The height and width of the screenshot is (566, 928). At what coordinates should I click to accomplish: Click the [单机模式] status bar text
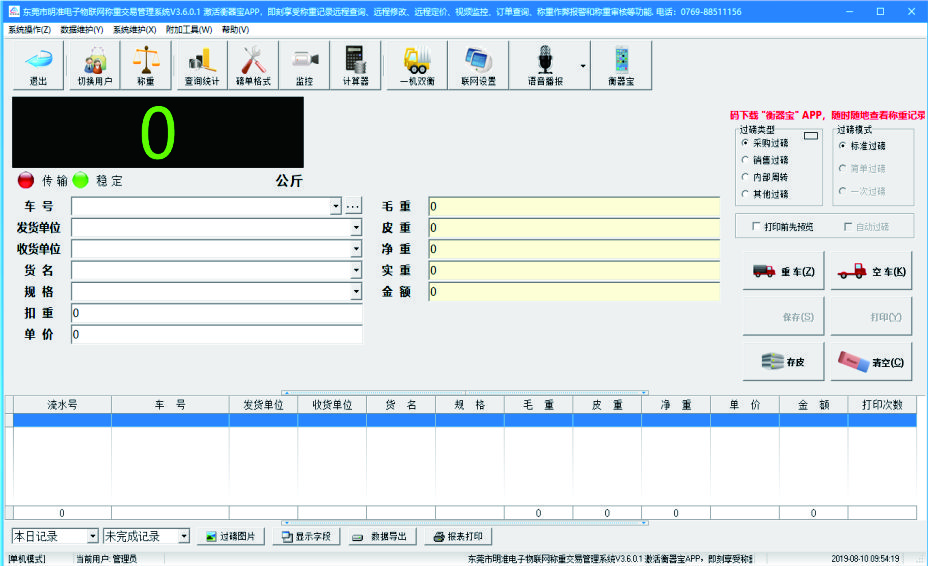(27, 558)
